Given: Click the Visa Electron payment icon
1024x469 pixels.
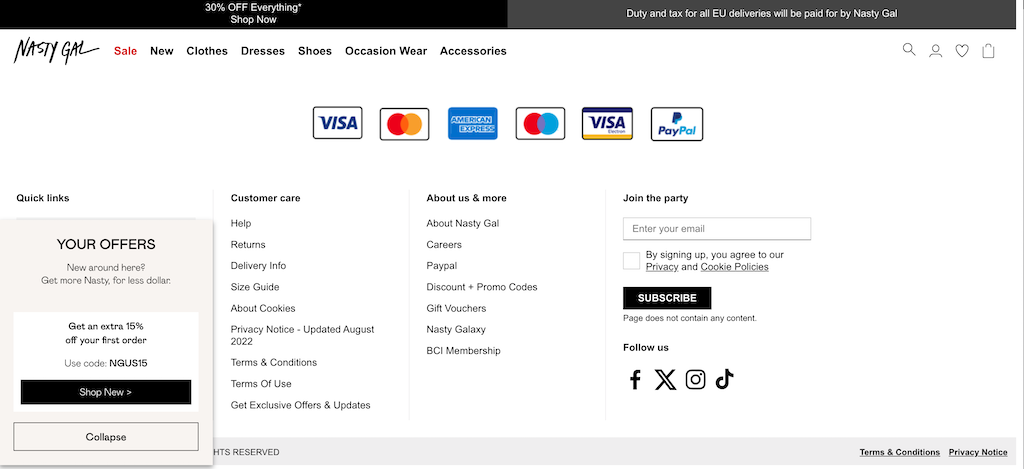Looking at the screenshot, I should point(607,123).
